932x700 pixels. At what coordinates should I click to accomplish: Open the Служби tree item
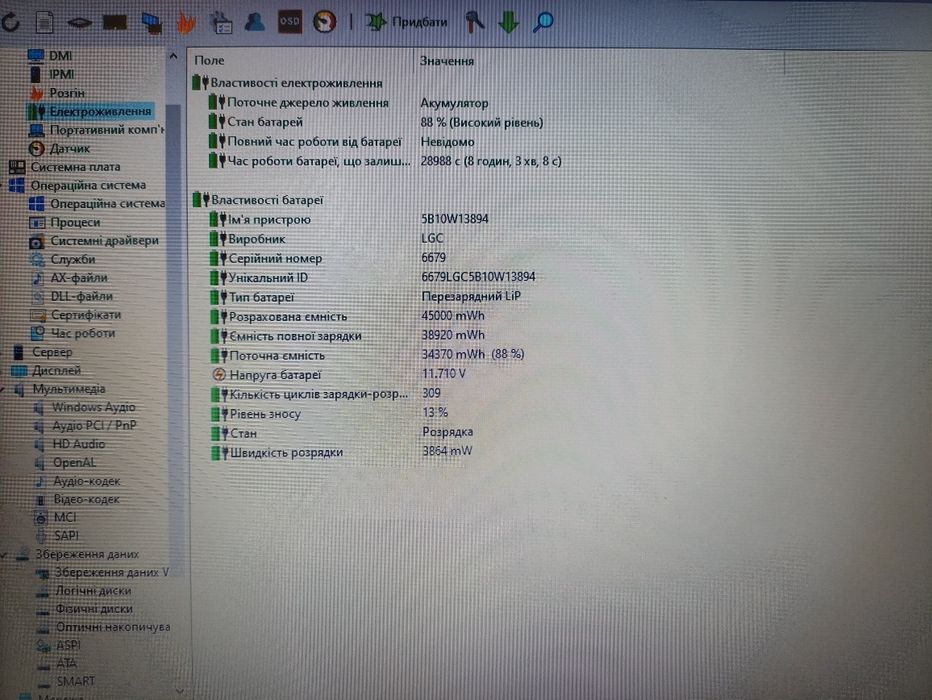tap(73, 259)
